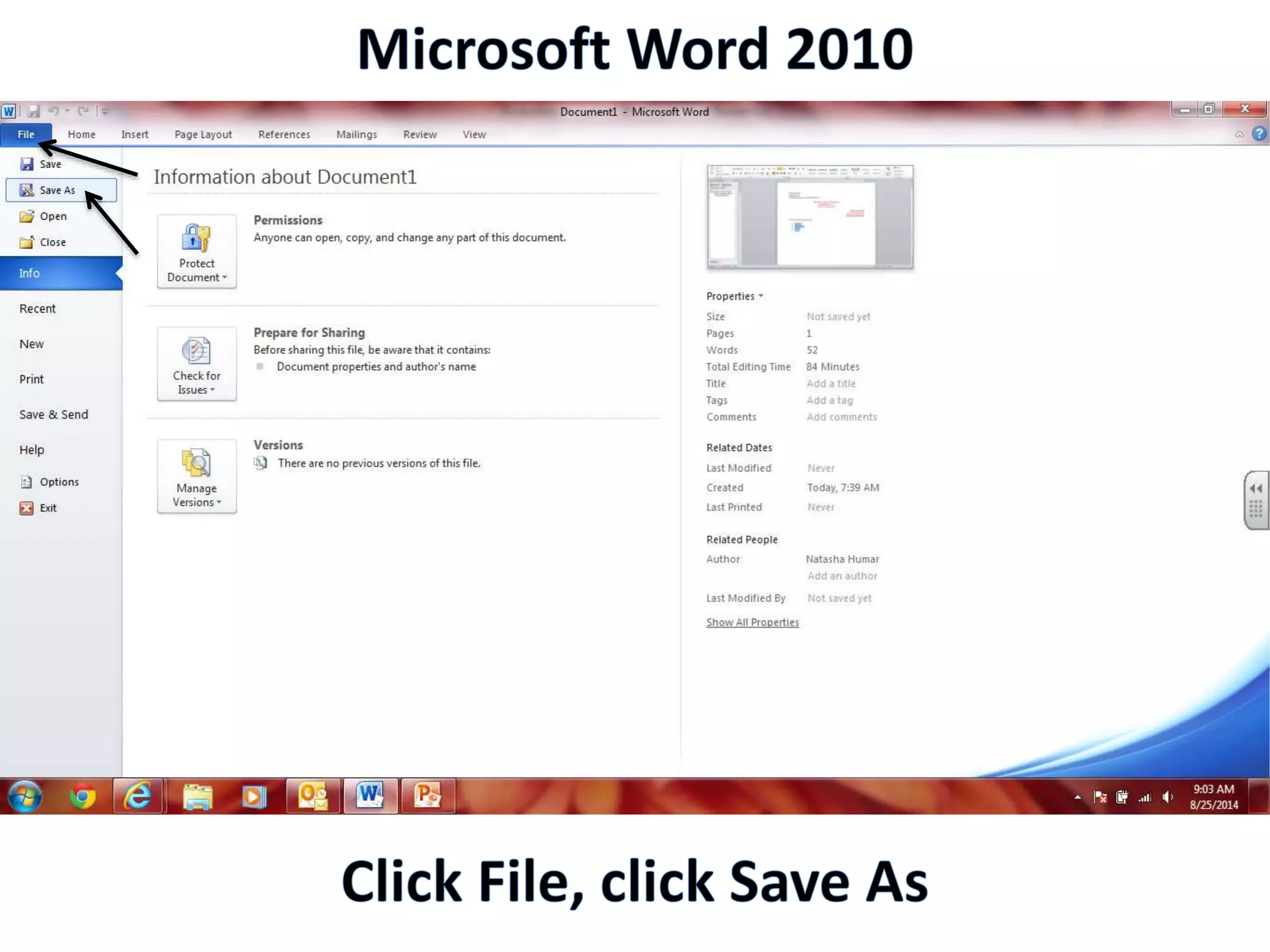Go to the References tab
This screenshot has width=1270, height=952.
284,134
